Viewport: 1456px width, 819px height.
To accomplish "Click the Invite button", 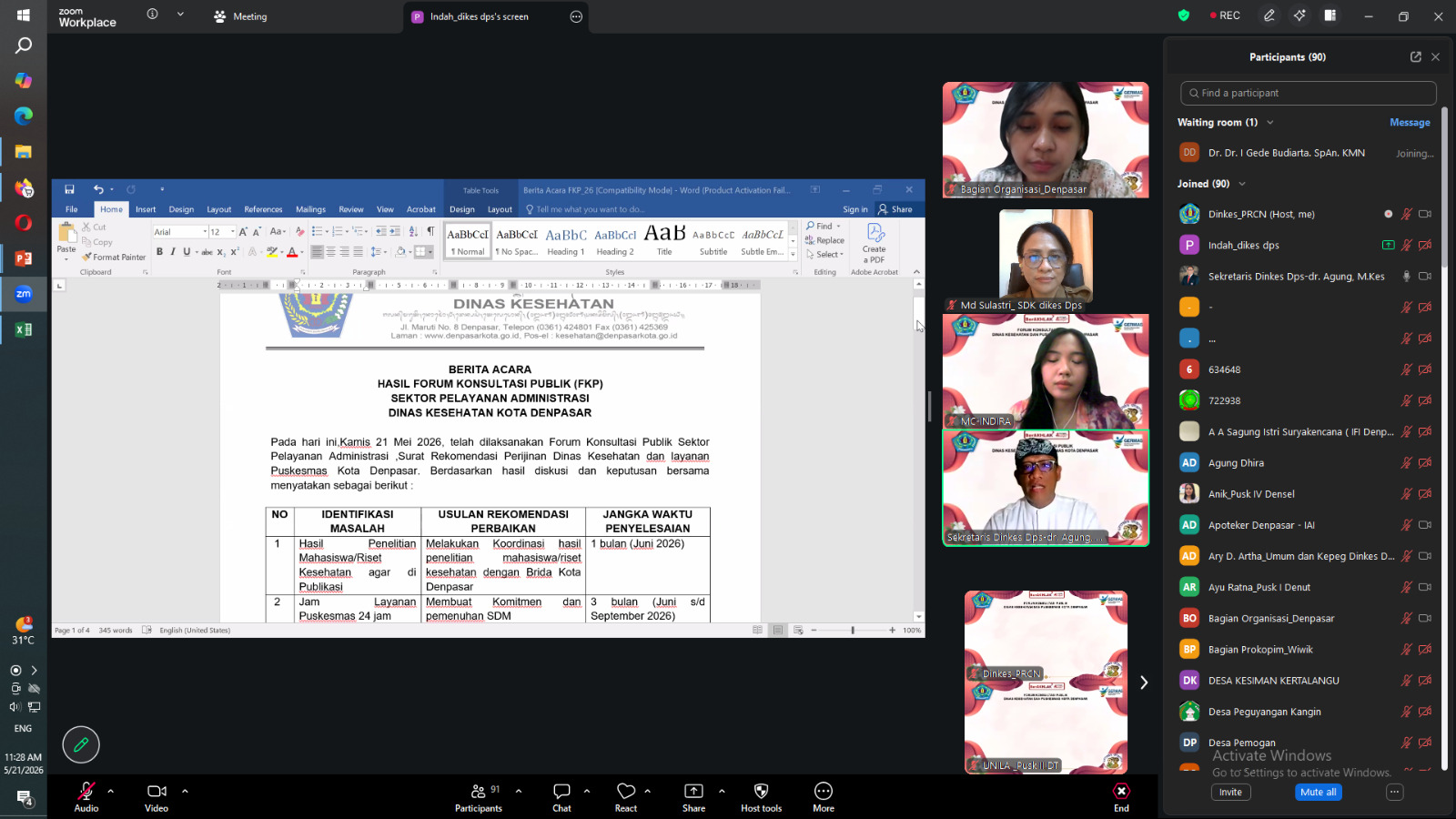I will [x=1230, y=792].
